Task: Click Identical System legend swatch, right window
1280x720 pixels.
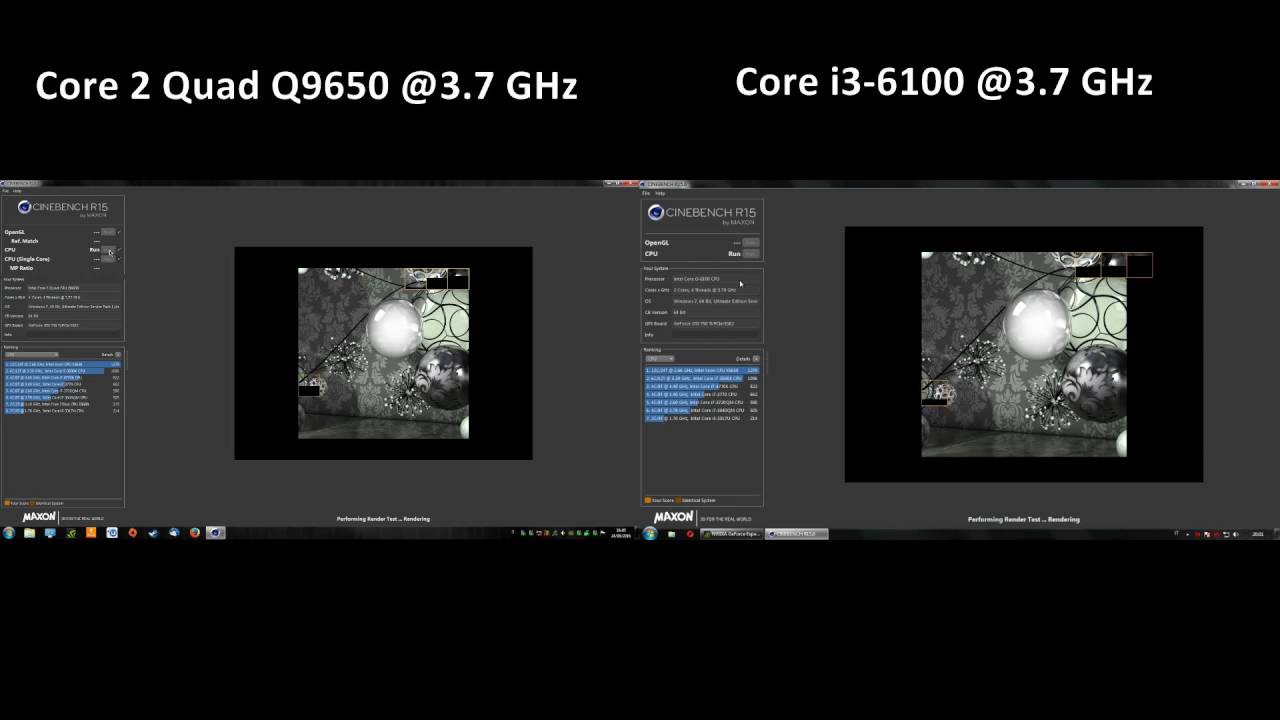Action: point(680,500)
